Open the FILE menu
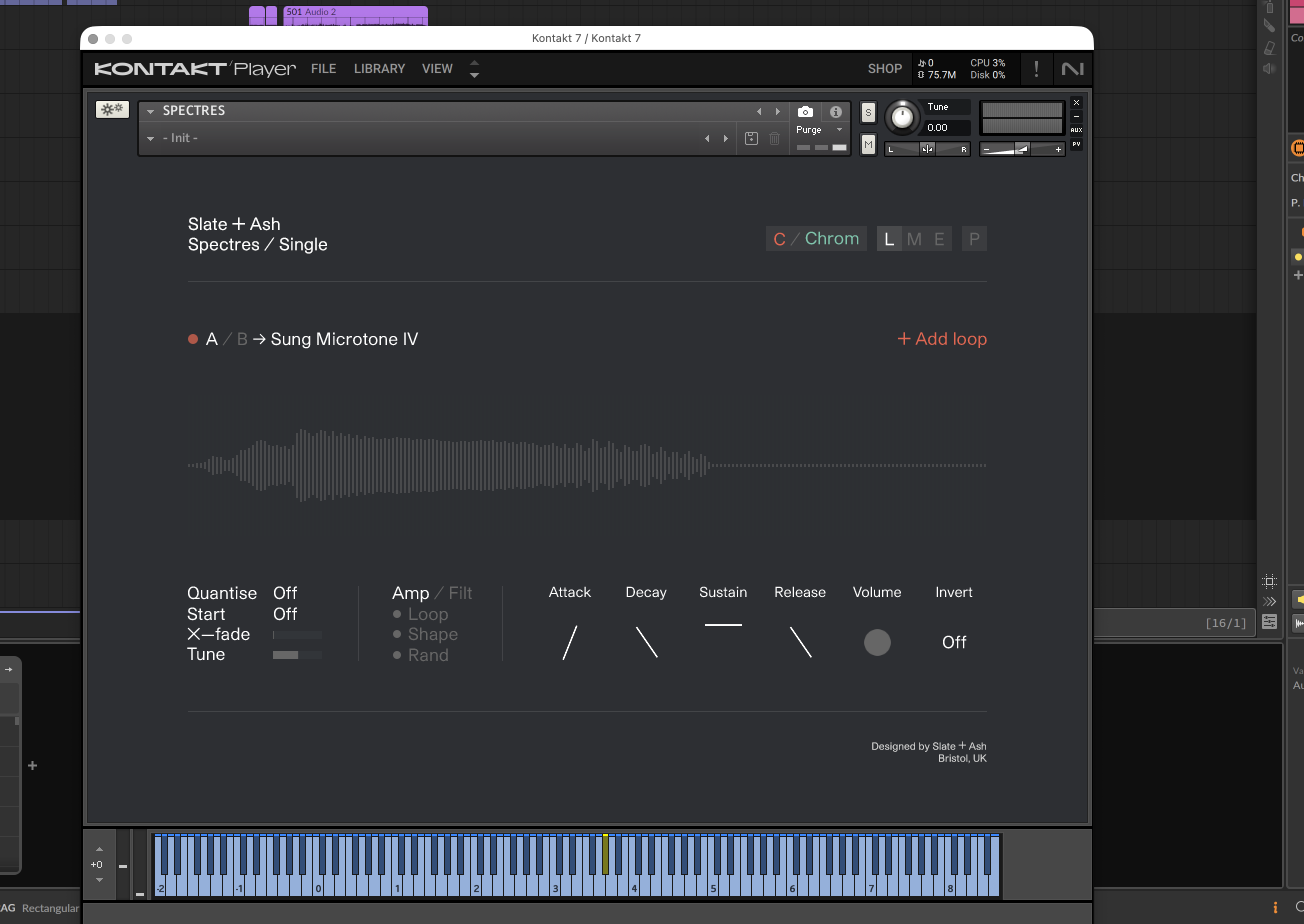1304x924 pixels. pos(323,69)
